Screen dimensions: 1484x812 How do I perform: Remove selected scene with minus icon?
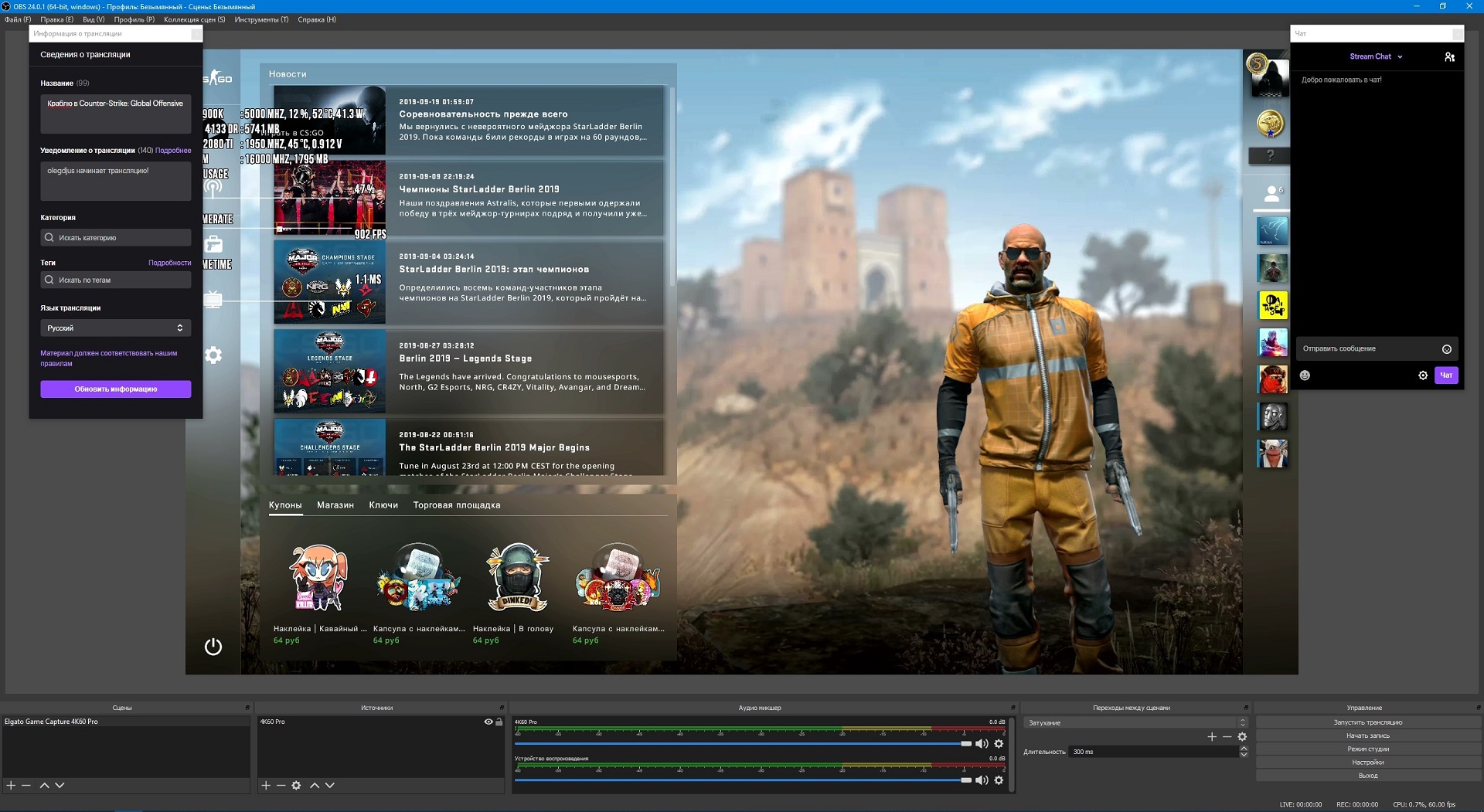pos(26,785)
